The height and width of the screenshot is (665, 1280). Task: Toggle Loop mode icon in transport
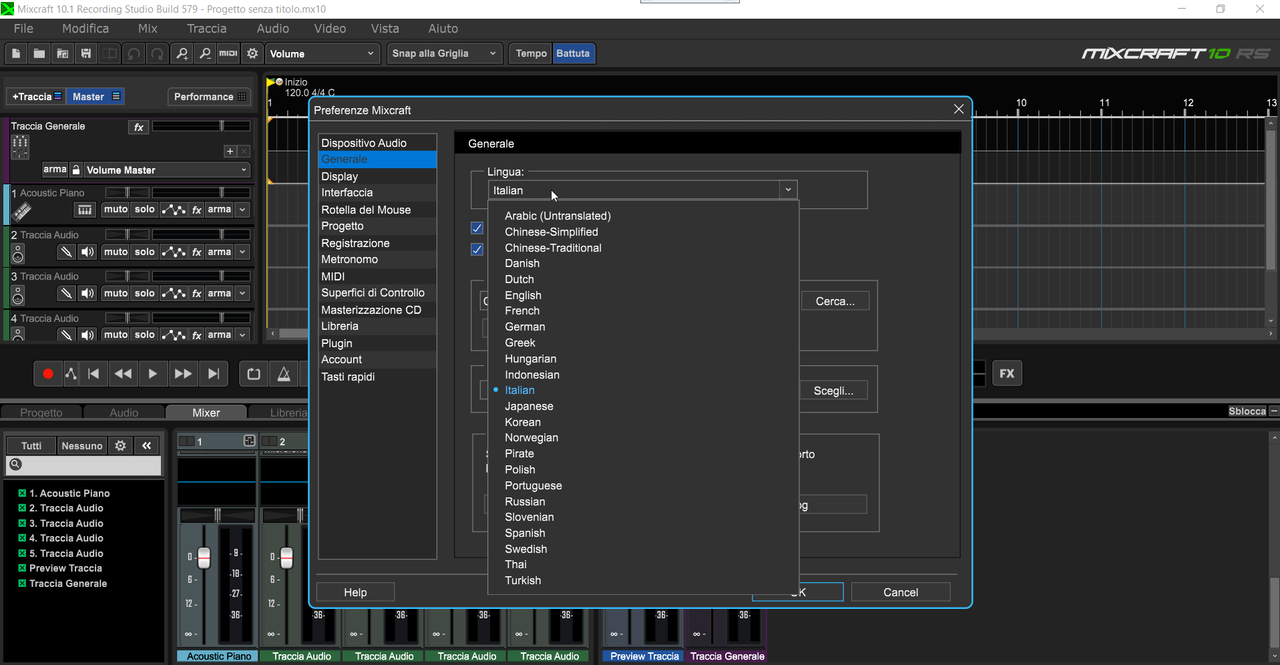pos(254,374)
